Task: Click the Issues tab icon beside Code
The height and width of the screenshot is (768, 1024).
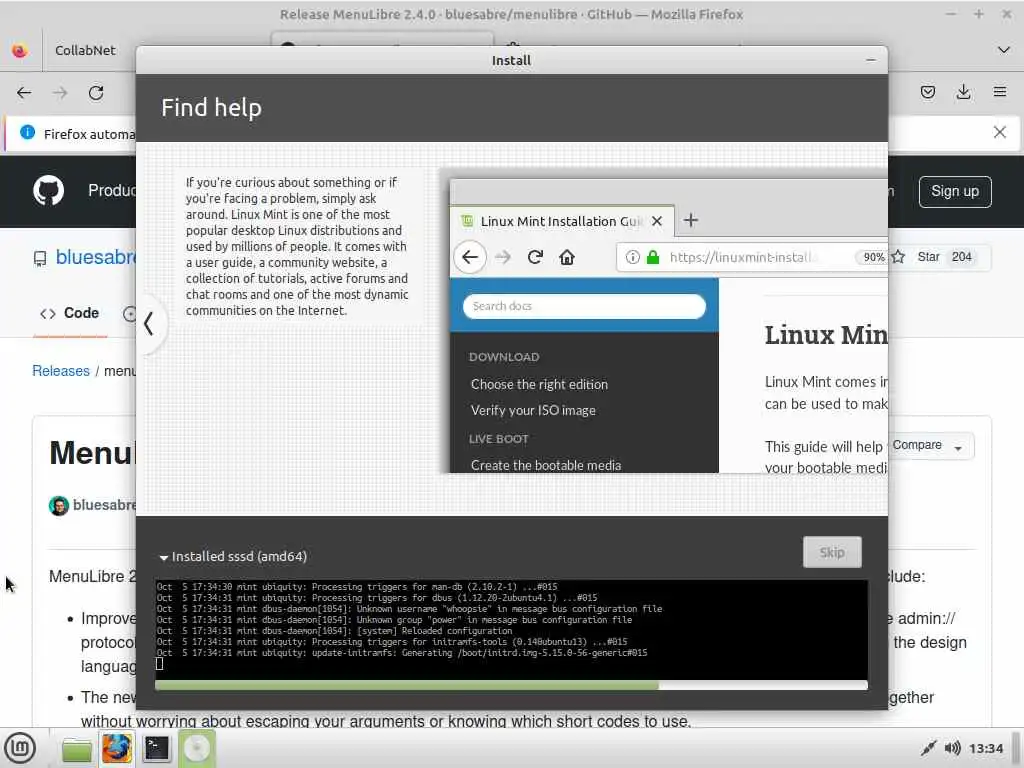Action: 130,314
